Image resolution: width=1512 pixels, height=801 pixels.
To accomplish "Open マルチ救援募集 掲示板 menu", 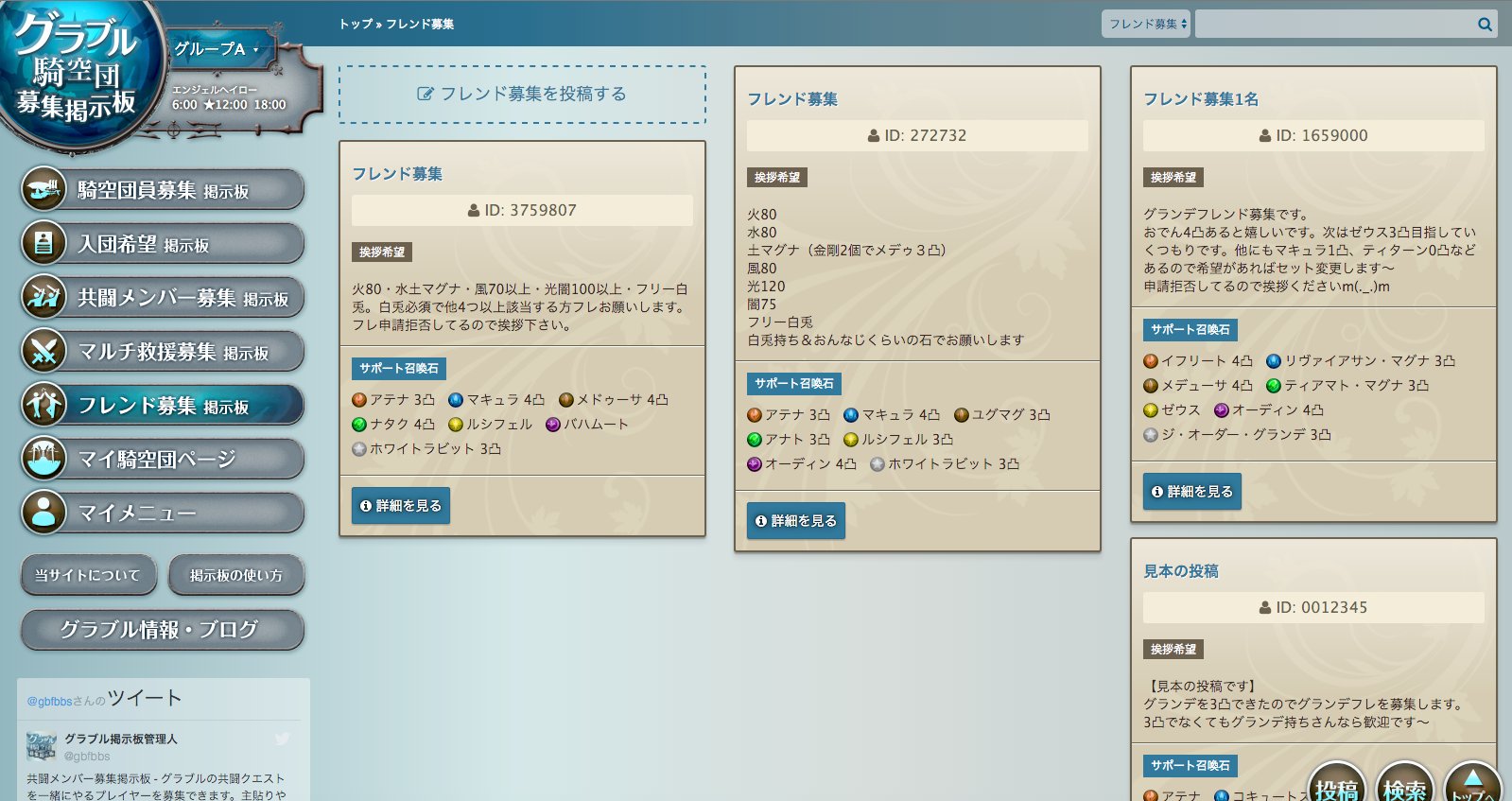I will [x=163, y=352].
